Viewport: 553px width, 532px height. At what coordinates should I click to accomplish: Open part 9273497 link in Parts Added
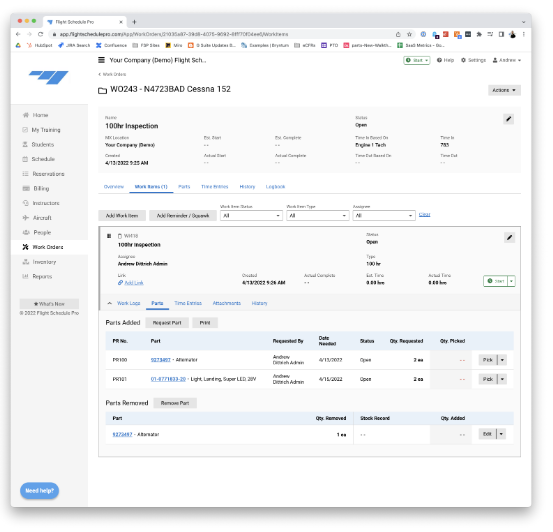160,360
